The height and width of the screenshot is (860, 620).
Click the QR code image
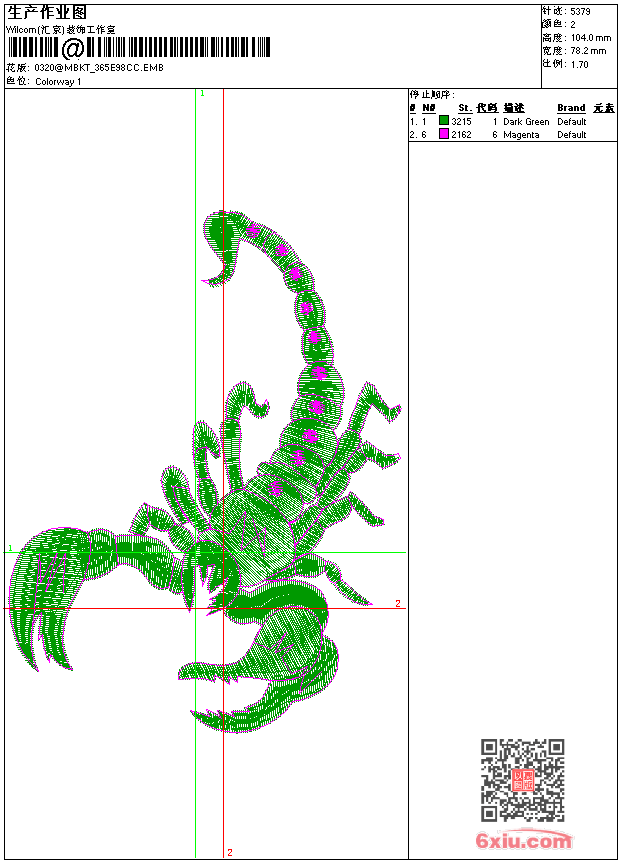tap(522, 780)
